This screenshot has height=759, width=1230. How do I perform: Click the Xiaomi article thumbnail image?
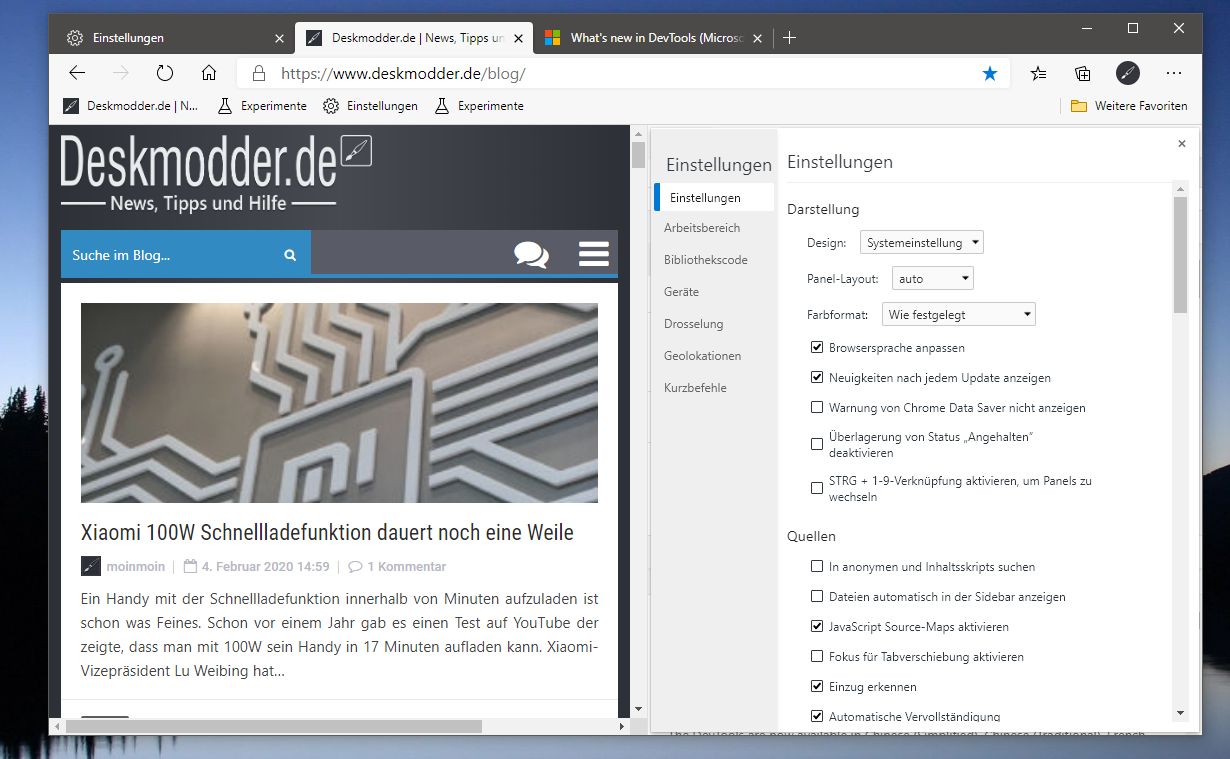pos(339,403)
